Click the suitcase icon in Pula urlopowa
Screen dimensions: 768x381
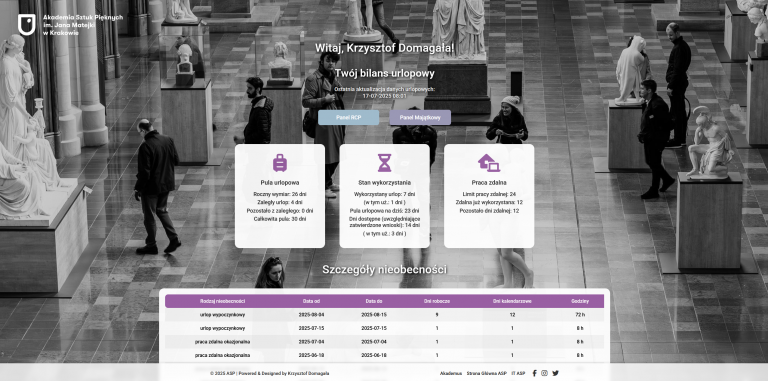[x=280, y=163]
